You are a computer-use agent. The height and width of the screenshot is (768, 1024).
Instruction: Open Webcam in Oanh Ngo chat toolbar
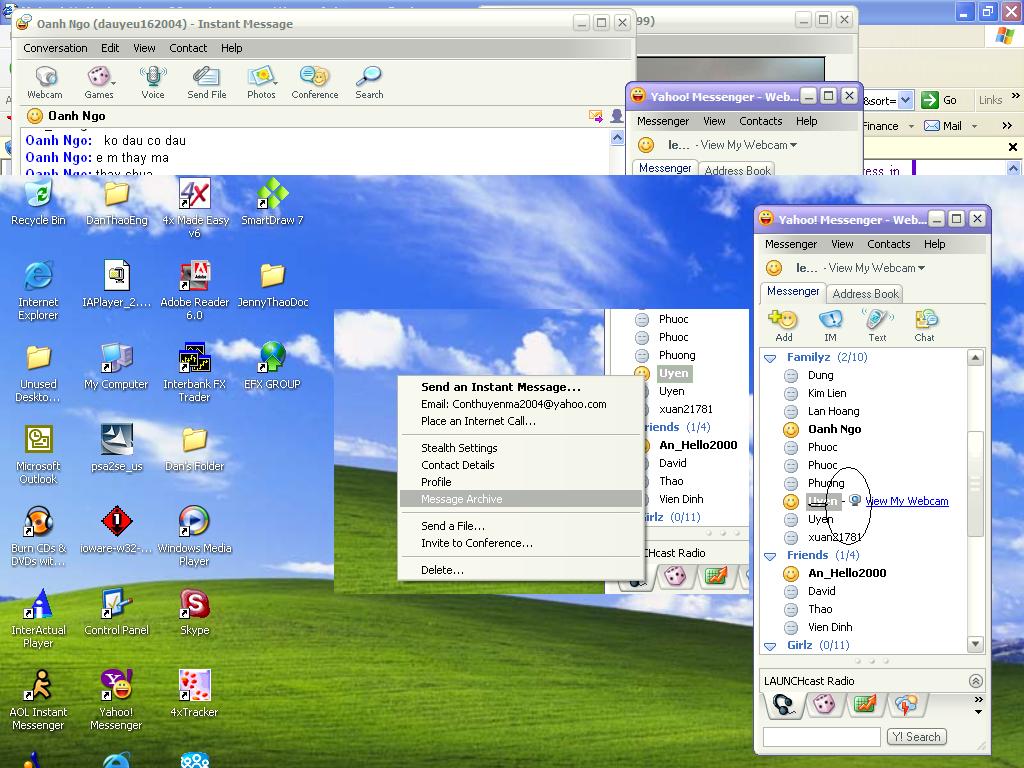[x=45, y=82]
